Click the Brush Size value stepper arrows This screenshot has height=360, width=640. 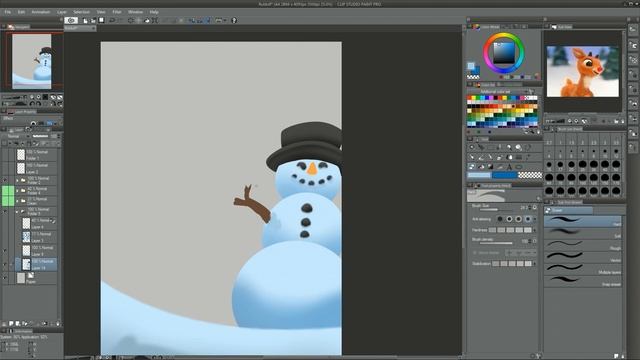530,207
